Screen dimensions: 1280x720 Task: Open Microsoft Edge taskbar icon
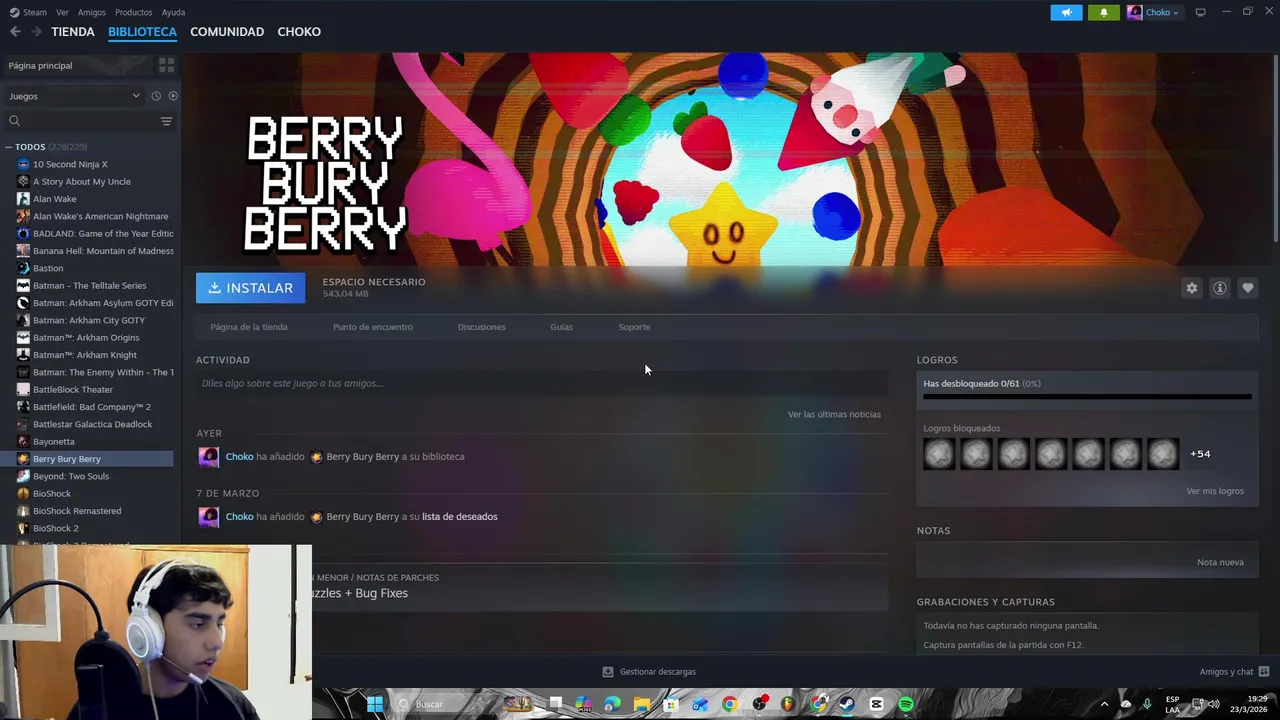(x=612, y=704)
